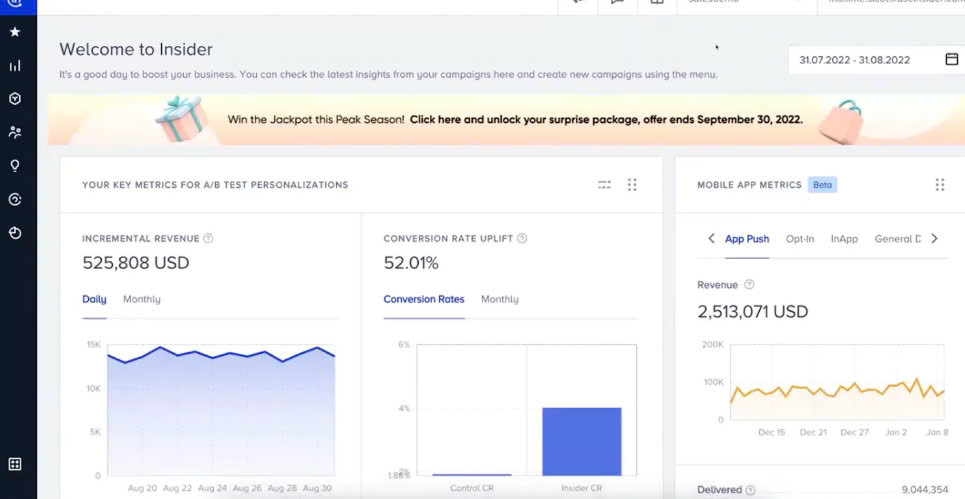Click the Conversion Rate Uplift info icon
Image resolution: width=965 pixels, height=499 pixels.
tap(522, 239)
